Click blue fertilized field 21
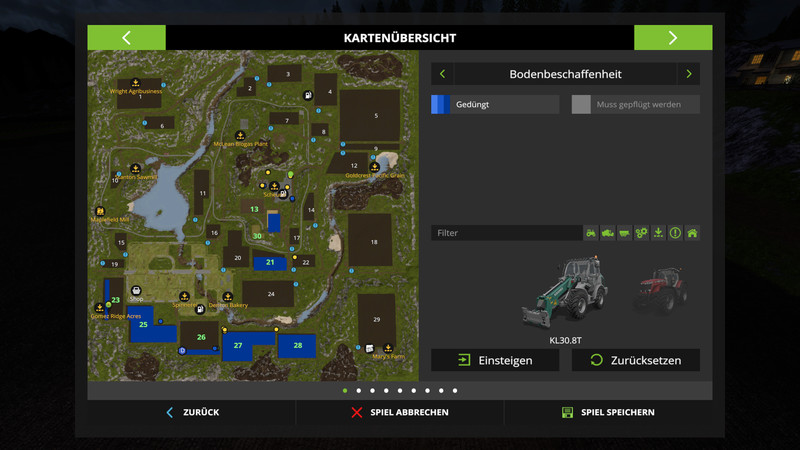800x450 pixels. (270, 262)
